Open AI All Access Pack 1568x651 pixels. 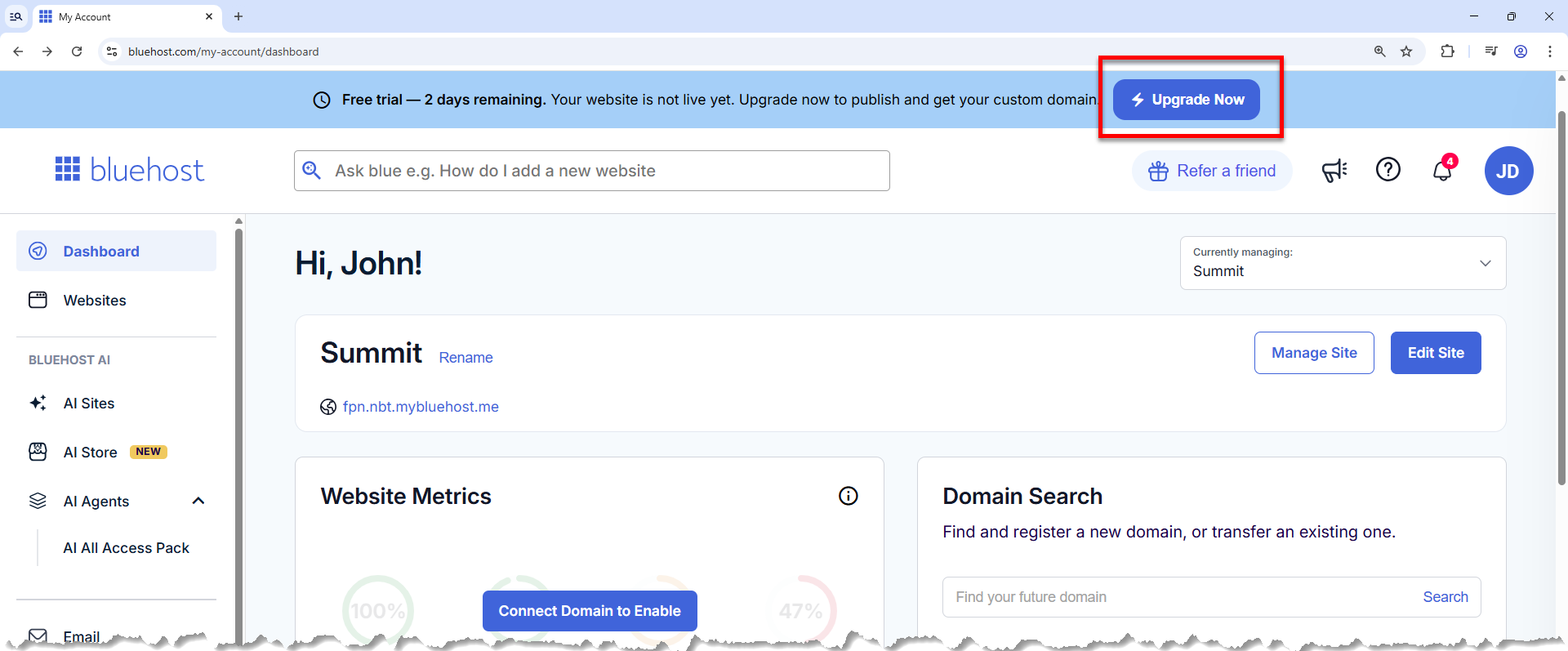(127, 548)
